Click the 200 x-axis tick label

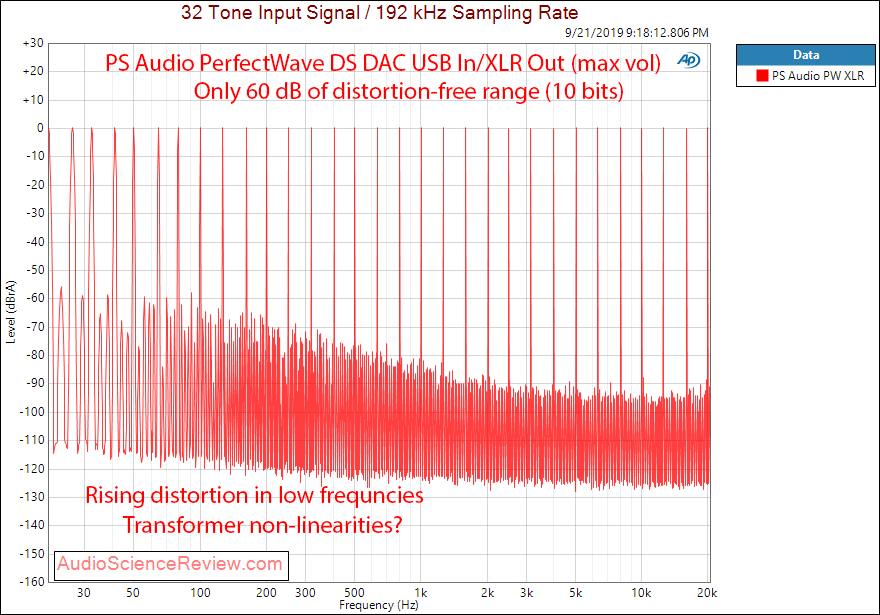(x=267, y=593)
